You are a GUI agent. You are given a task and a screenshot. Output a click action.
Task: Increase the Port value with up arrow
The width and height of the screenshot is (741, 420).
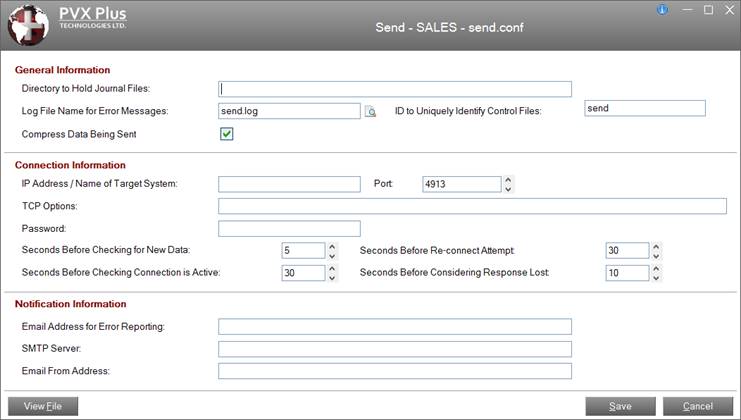508,179
